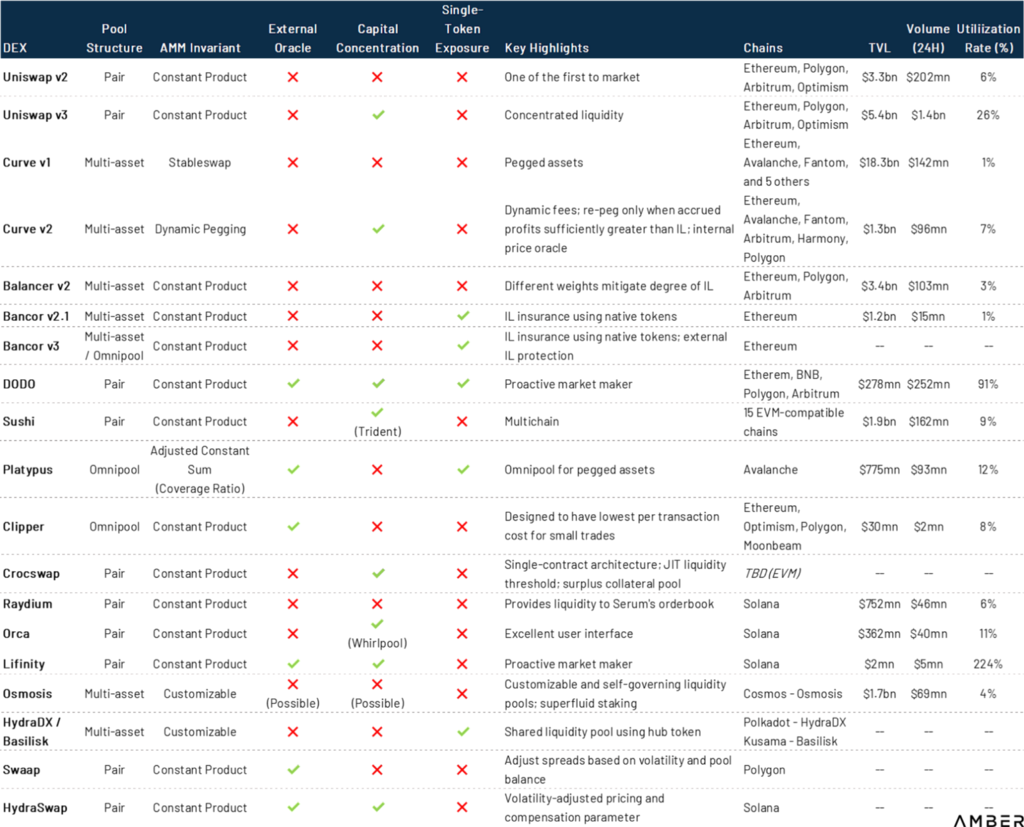
Task: Click Curve v1 TVL value $18.3bn
Action: [879, 163]
